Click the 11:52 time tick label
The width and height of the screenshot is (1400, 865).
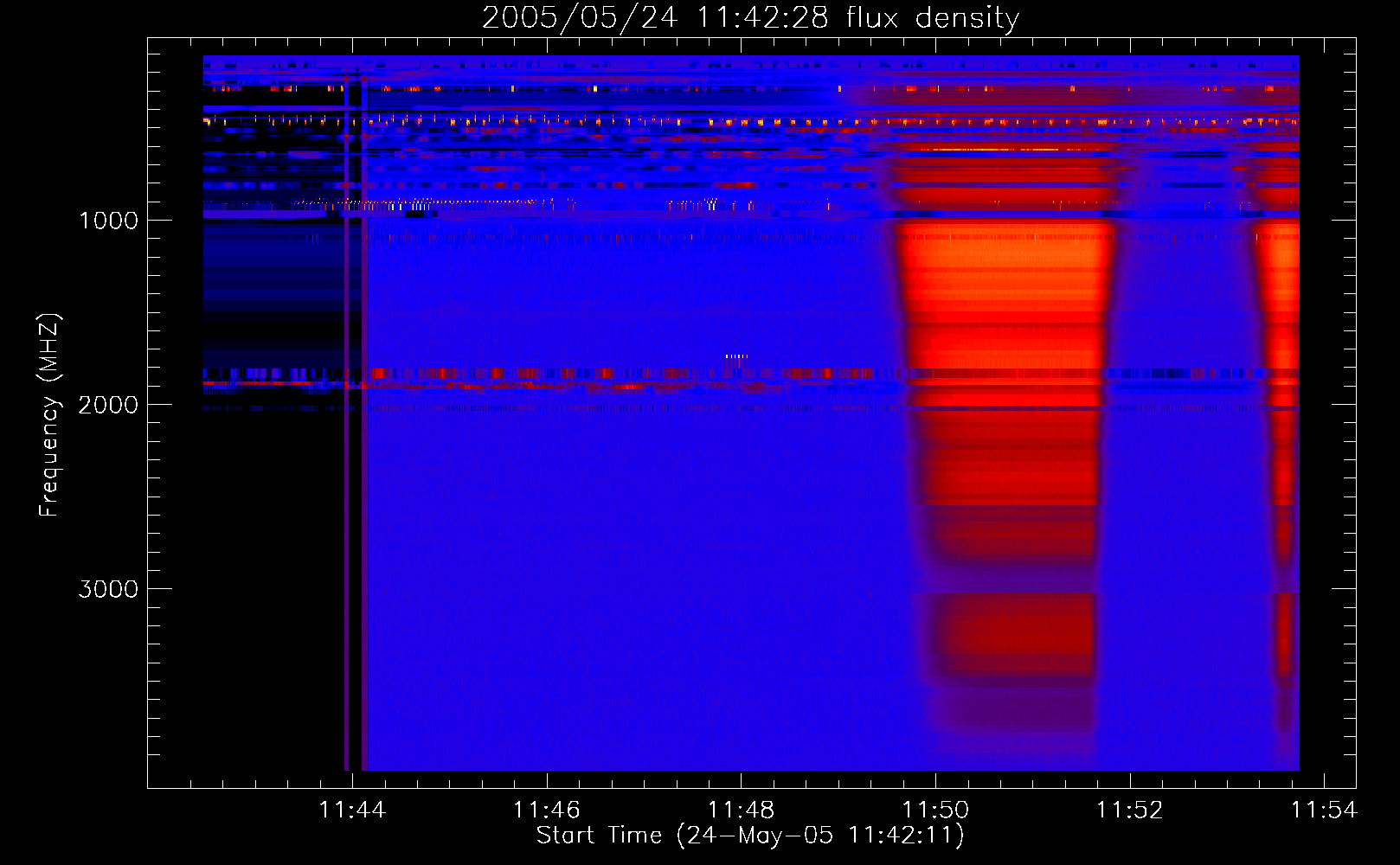pos(1130,811)
